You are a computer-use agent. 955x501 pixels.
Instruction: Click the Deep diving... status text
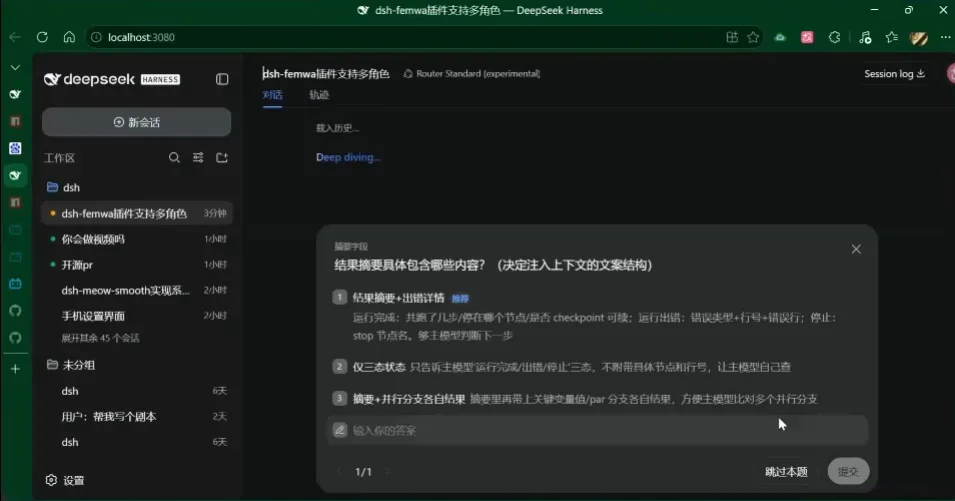click(x=348, y=157)
